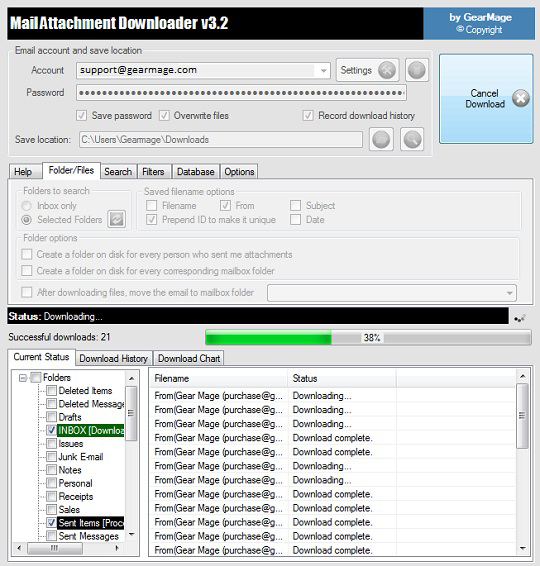Click the Settings wrench icon
Image resolution: width=540 pixels, height=566 pixels.
(387, 70)
